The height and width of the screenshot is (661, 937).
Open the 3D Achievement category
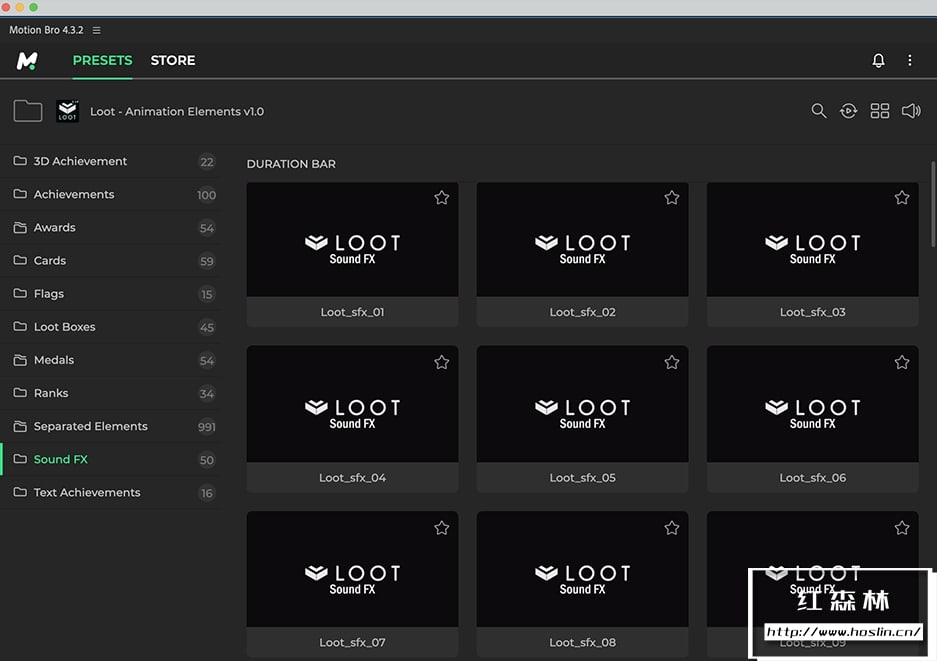111,161
